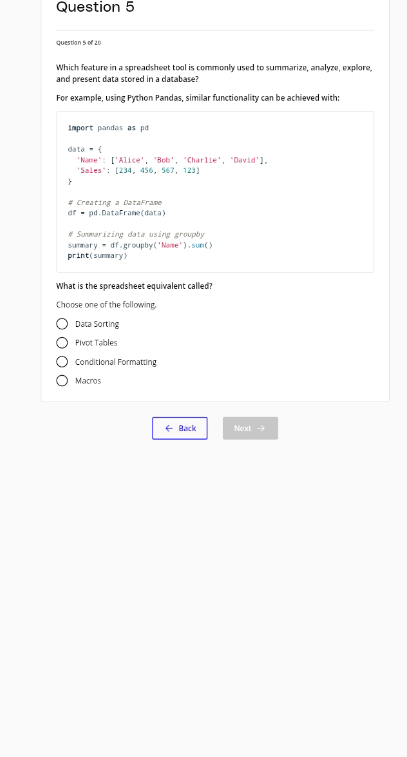Click the 'Conditional Formatting' answer text
Viewport: 407px width, 757px height.
(x=116, y=362)
